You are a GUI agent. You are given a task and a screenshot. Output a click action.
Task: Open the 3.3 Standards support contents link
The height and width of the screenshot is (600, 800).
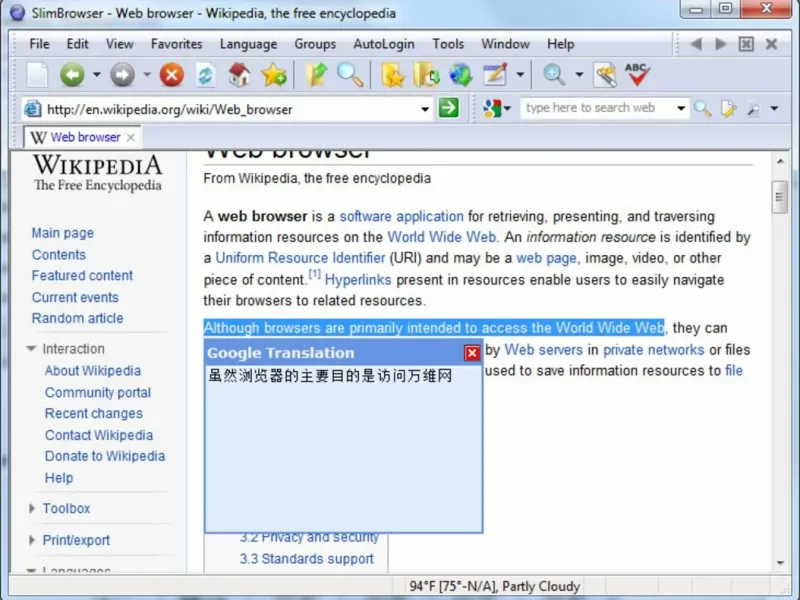click(x=307, y=559)
